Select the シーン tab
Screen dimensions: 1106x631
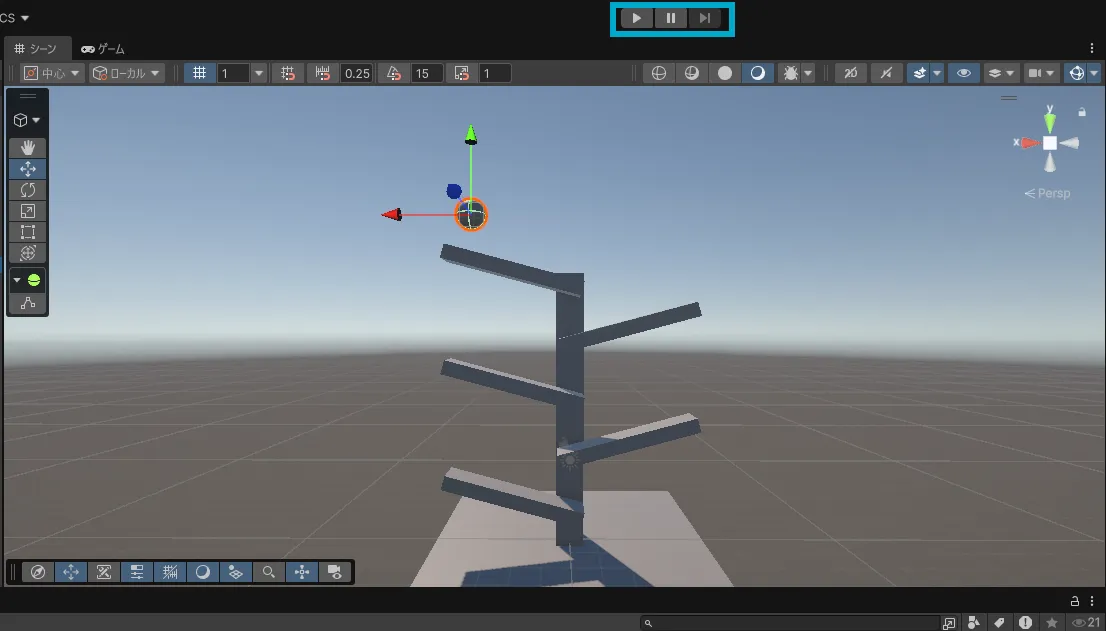click(38, 48)
